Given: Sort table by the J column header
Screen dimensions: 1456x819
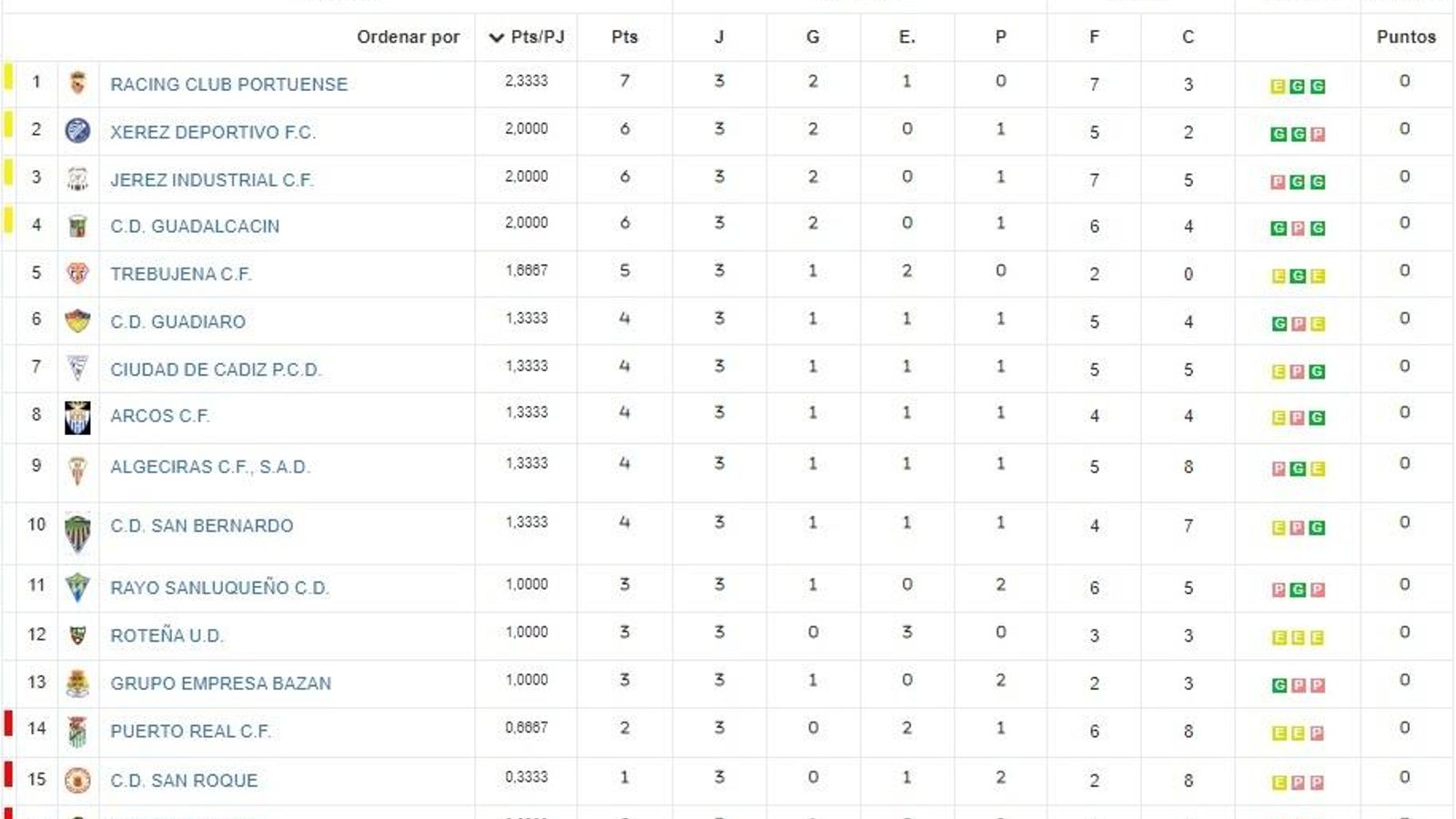Looking at the screenshot, I should [719, 37].
